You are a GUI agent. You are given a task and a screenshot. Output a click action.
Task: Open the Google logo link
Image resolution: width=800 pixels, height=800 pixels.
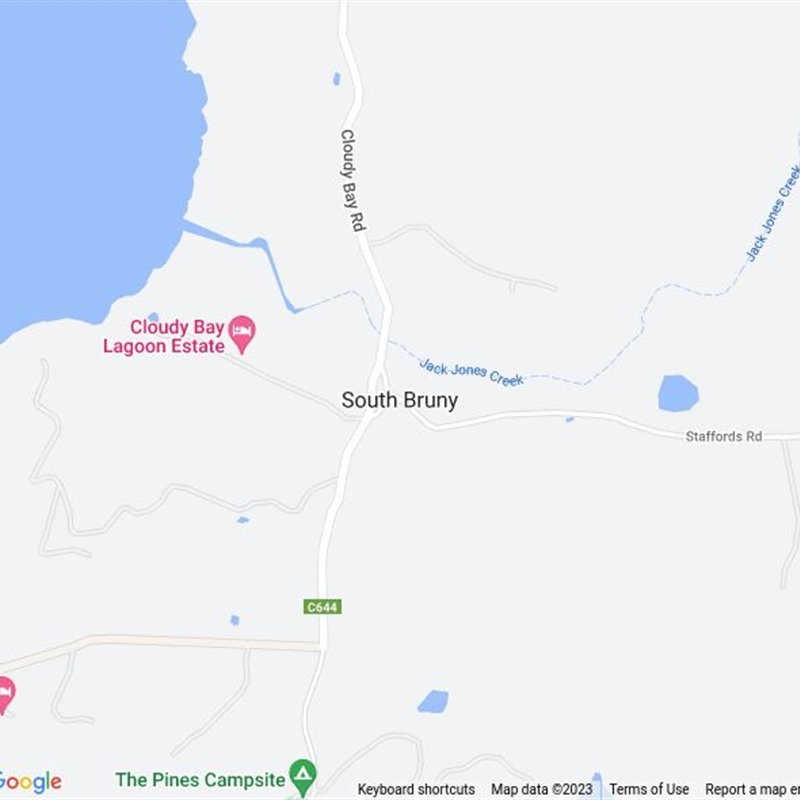click(x=30, y=783)
